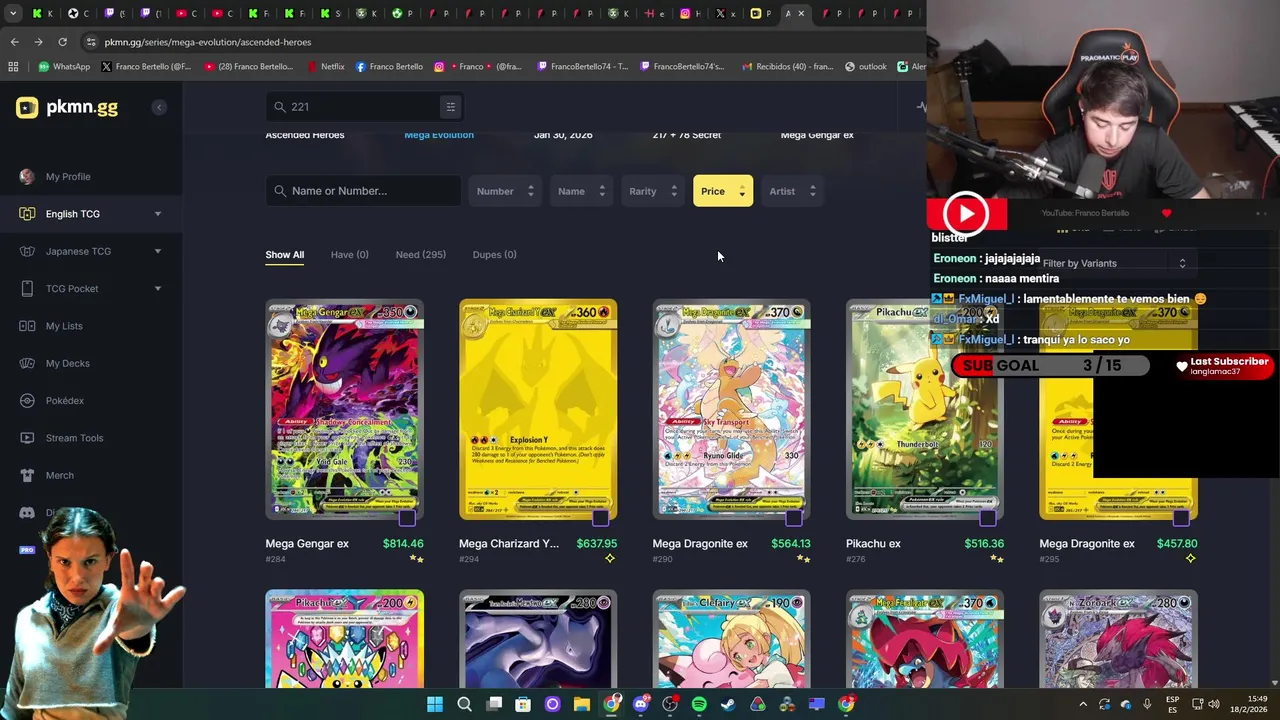1280x720 pixels.
Task: Open the Netflix bookmark
Action: coord(325,67)
